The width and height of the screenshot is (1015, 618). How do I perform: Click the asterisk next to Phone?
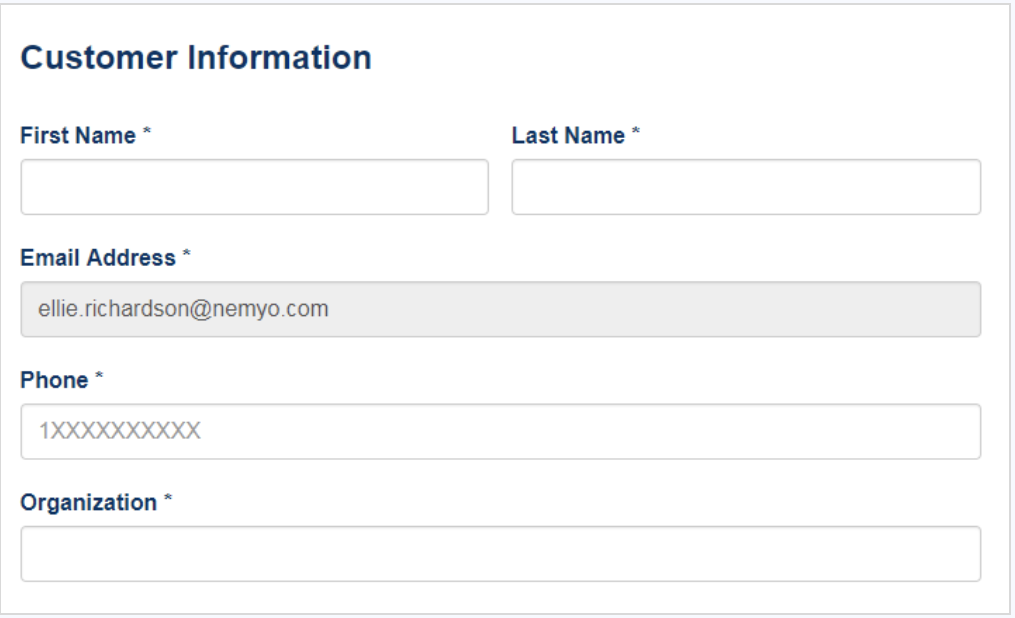point(99,376)
